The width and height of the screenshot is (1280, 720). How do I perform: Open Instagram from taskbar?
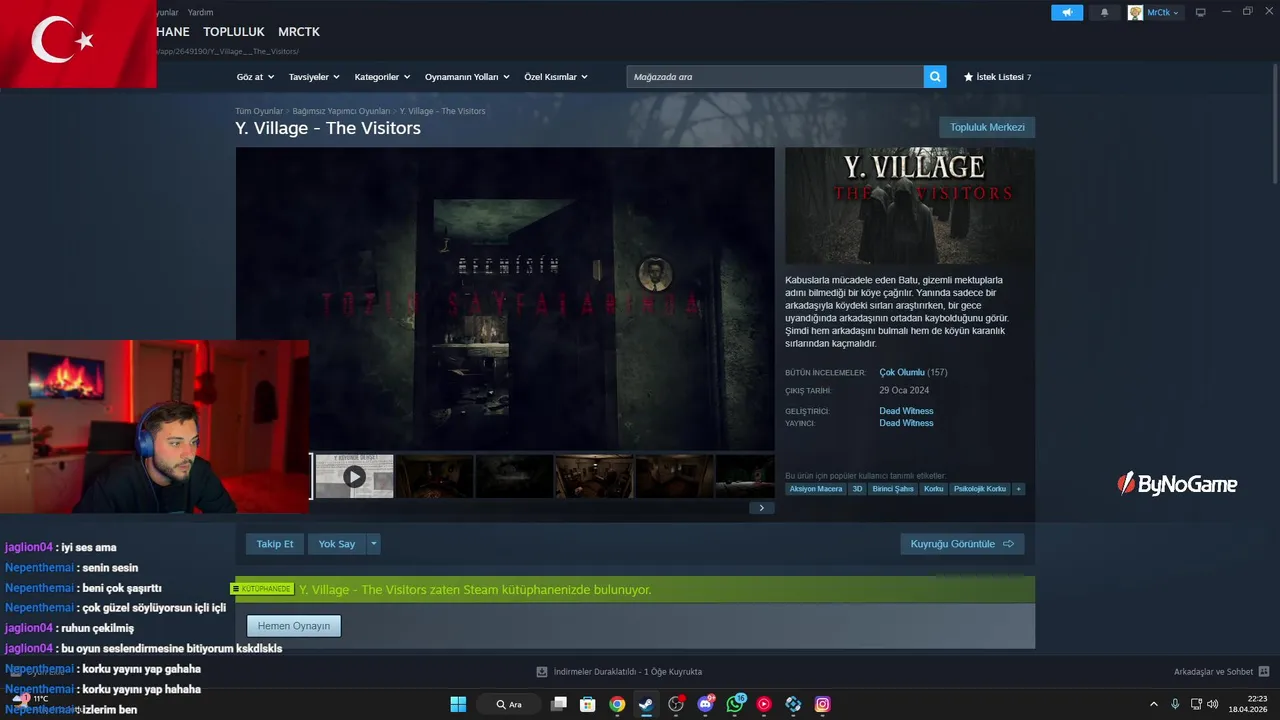tap(822, 704)
